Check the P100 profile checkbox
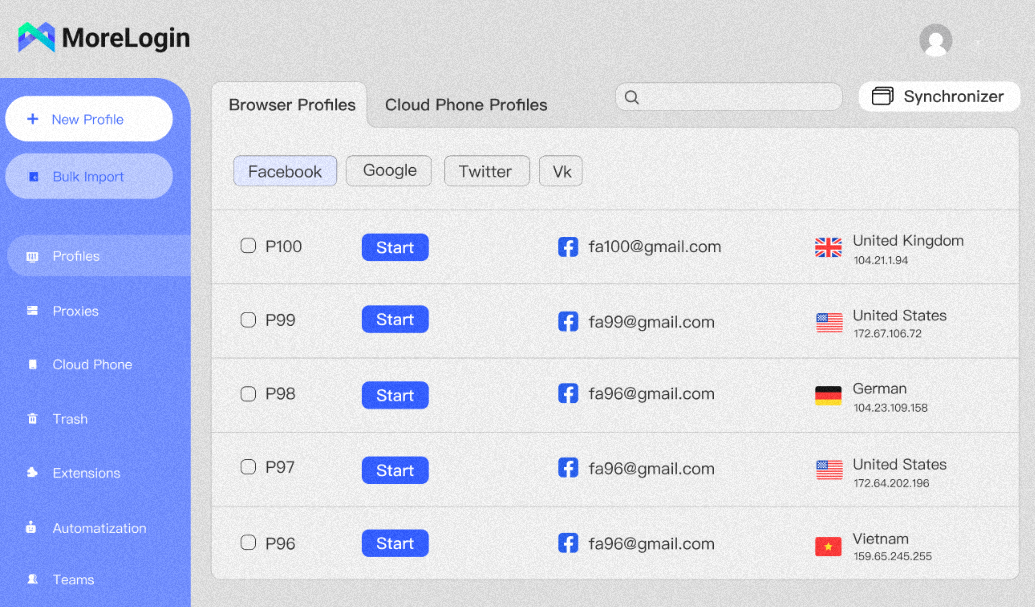This screenshot has height=607, width=1035. pyautogui.click(x=248, y=246)
